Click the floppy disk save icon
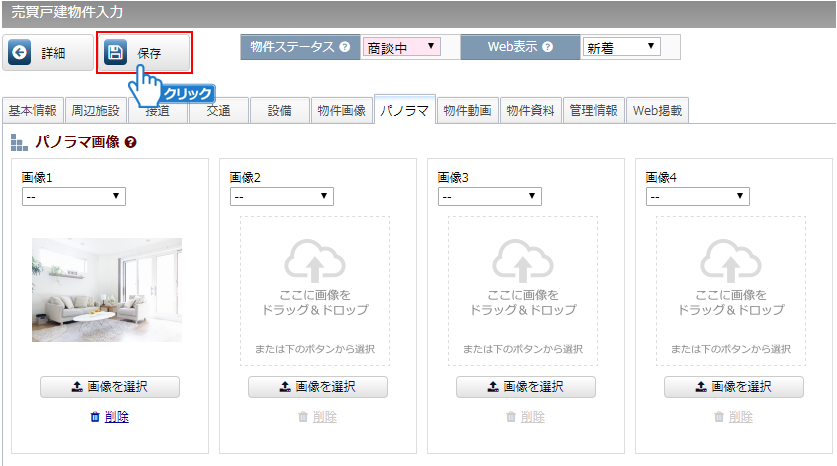 tap(115, 53)
